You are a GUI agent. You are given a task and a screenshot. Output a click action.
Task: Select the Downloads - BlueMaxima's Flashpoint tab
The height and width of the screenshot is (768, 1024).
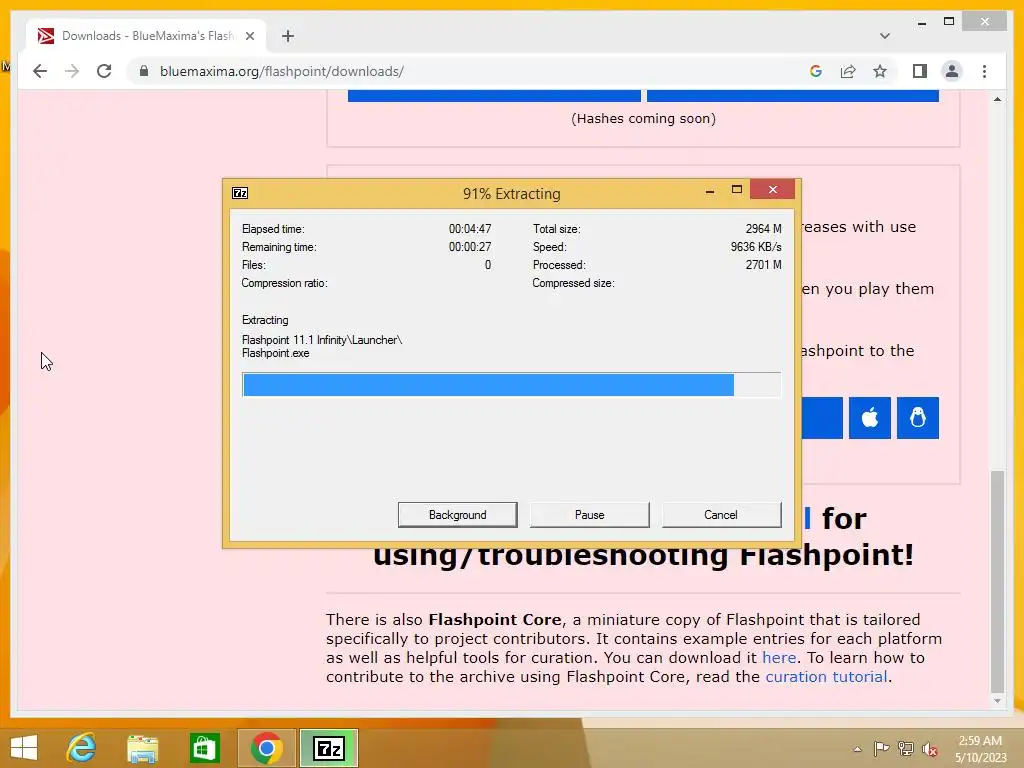[x=145, y=36]
